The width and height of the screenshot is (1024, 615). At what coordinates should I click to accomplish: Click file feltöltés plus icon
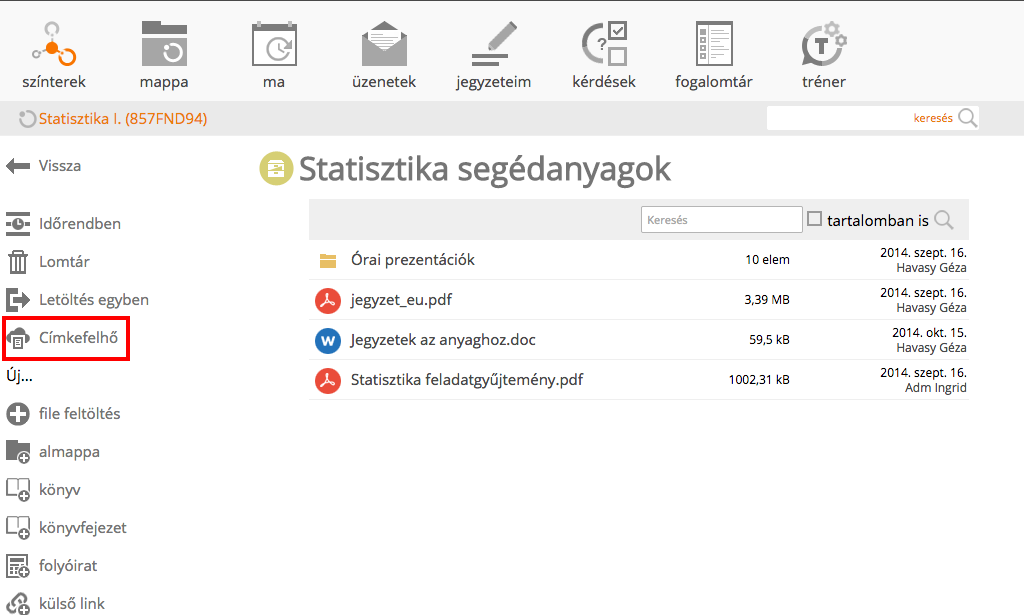point(18,414)
